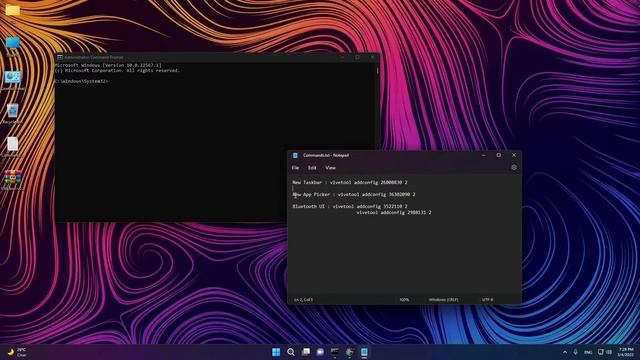
Task: Click the 'Ln 2, Col 1' status bar entry
Action: 303,300
